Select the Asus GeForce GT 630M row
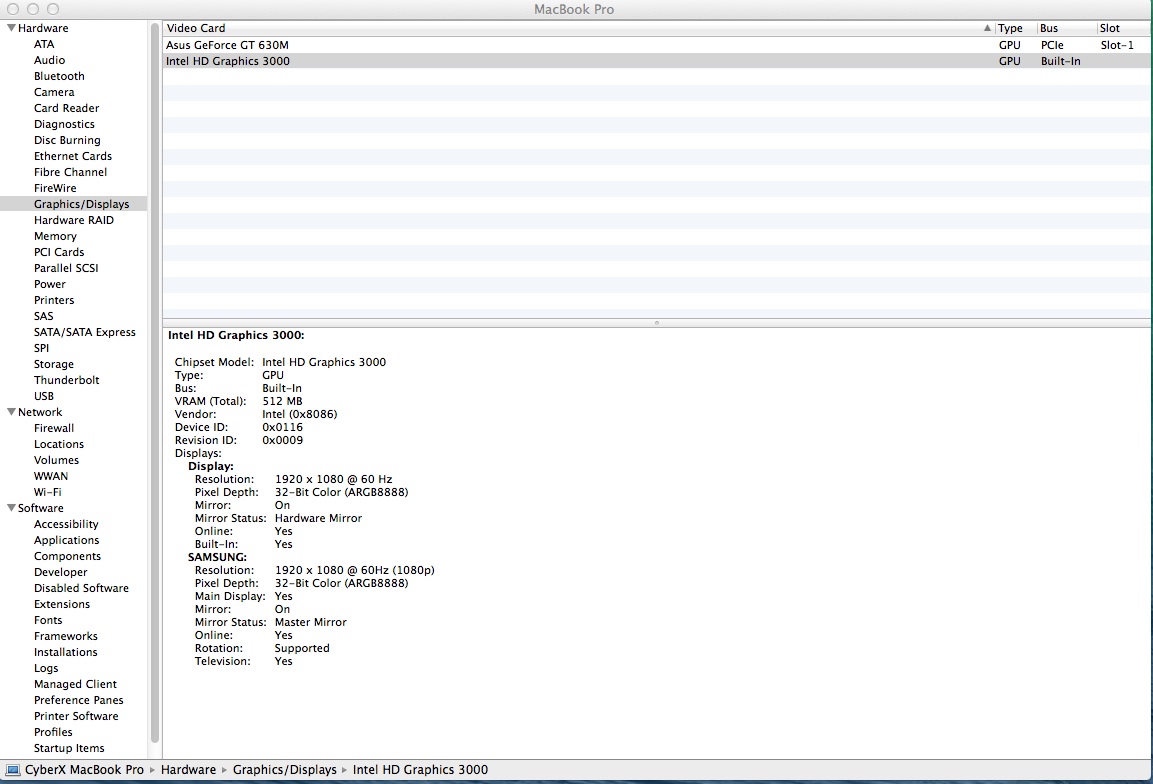1153x784 pixels. (x=227, y=45)
